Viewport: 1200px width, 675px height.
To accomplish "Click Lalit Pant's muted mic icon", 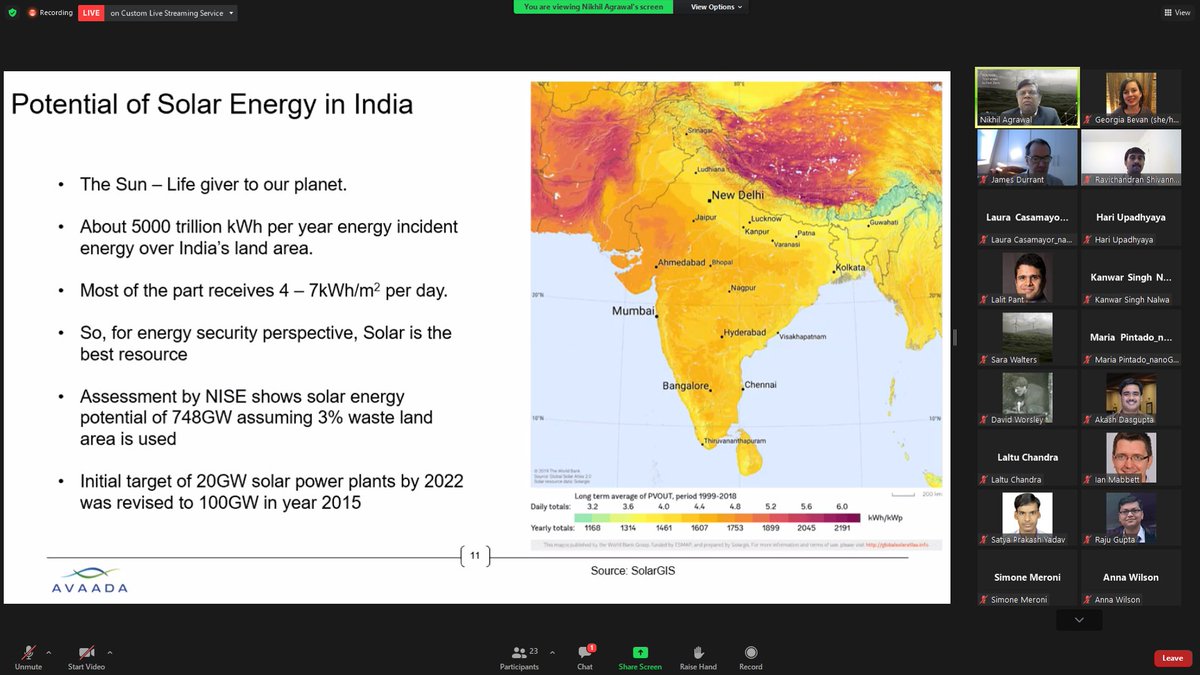I will (x=985, y=300).
